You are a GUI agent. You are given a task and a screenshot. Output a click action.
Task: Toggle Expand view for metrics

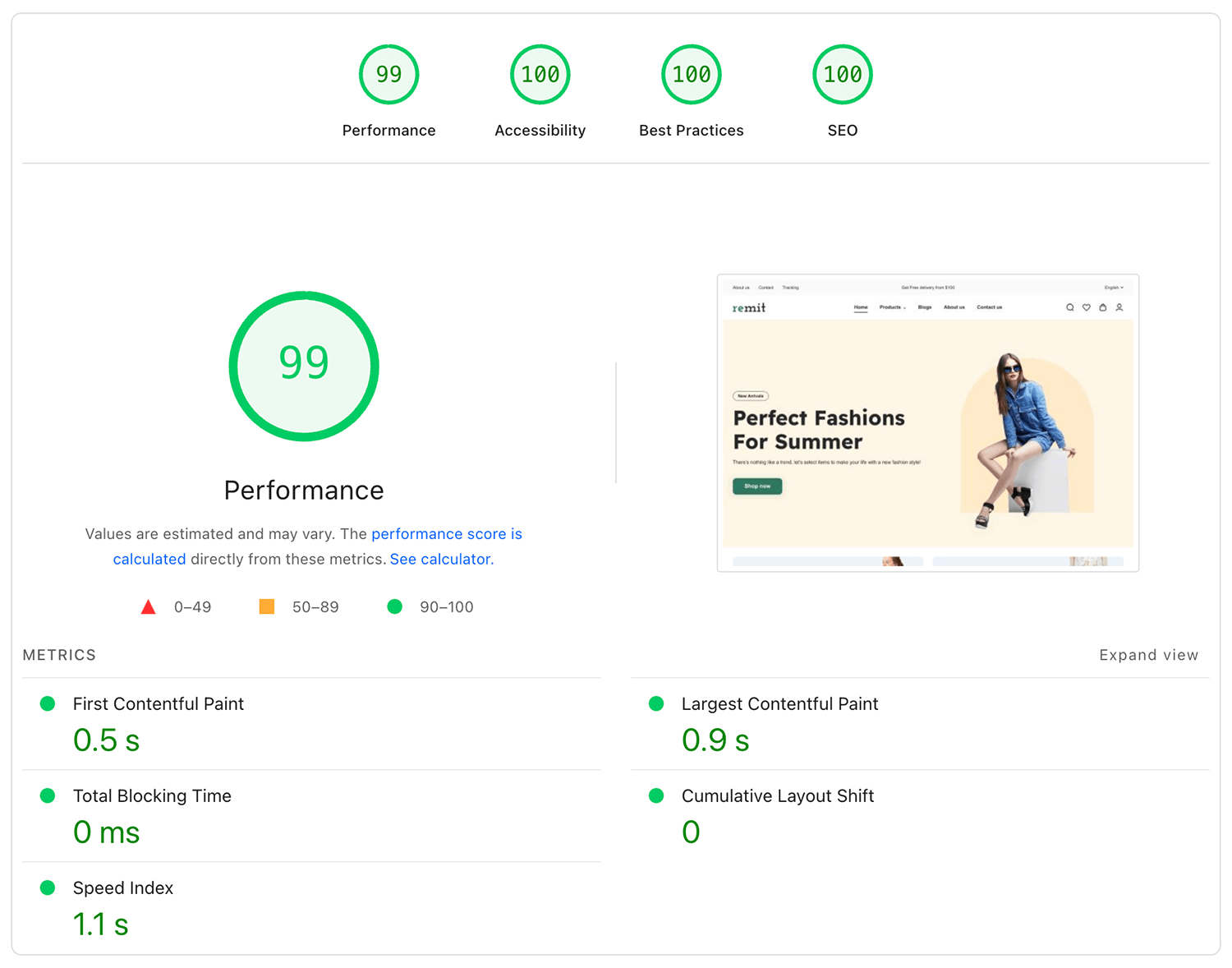click(x=1148, y=655)
